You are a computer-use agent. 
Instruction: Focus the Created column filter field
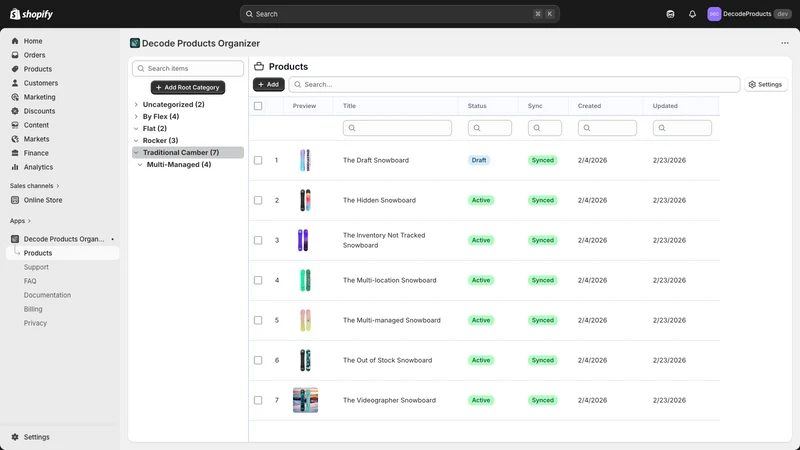click(x=607, y=128)
